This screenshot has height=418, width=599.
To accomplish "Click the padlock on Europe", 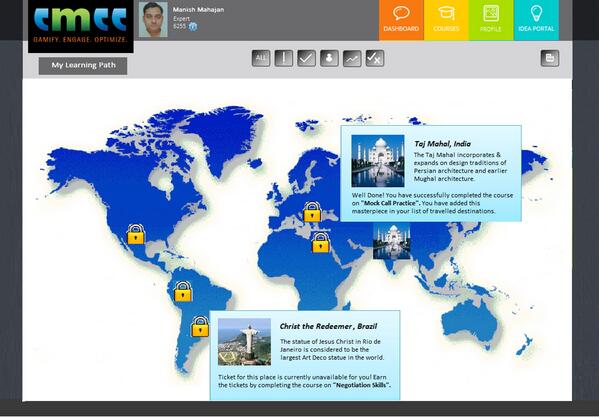I will (312, 212).
